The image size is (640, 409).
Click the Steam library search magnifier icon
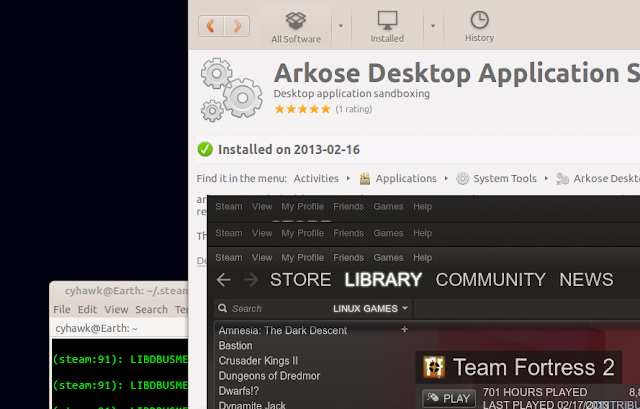tap(222, 308)
